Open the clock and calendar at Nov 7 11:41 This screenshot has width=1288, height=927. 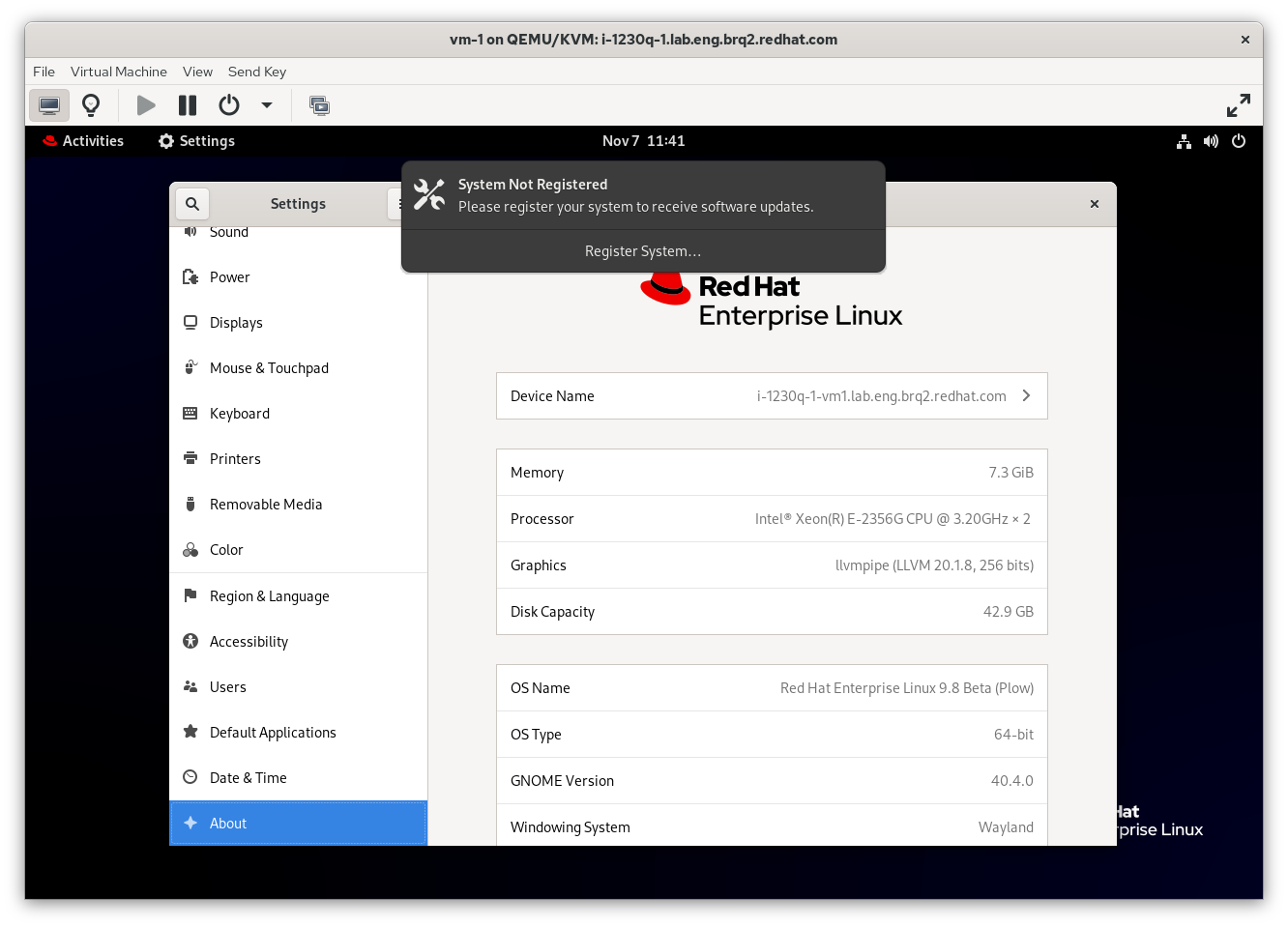pos(644,141)
